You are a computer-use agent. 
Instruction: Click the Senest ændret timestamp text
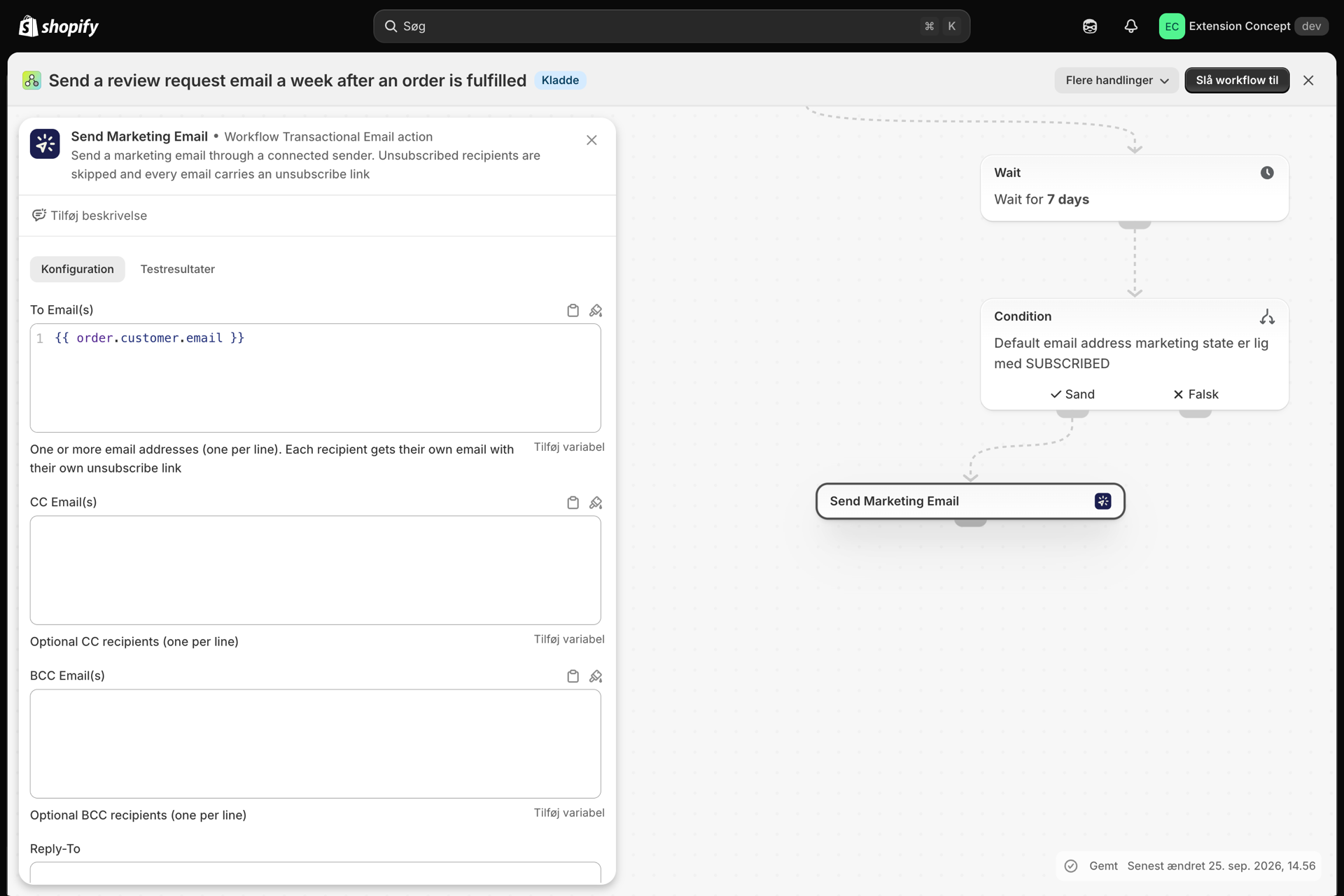1221,867
